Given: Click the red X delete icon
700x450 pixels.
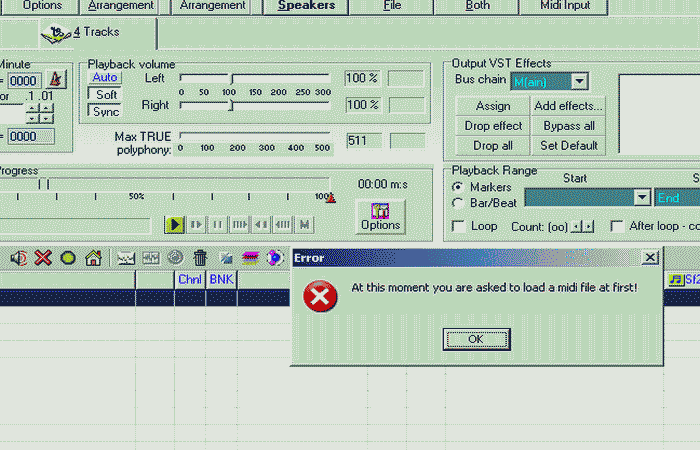Looking at the screenshot, I should (43, 258).
